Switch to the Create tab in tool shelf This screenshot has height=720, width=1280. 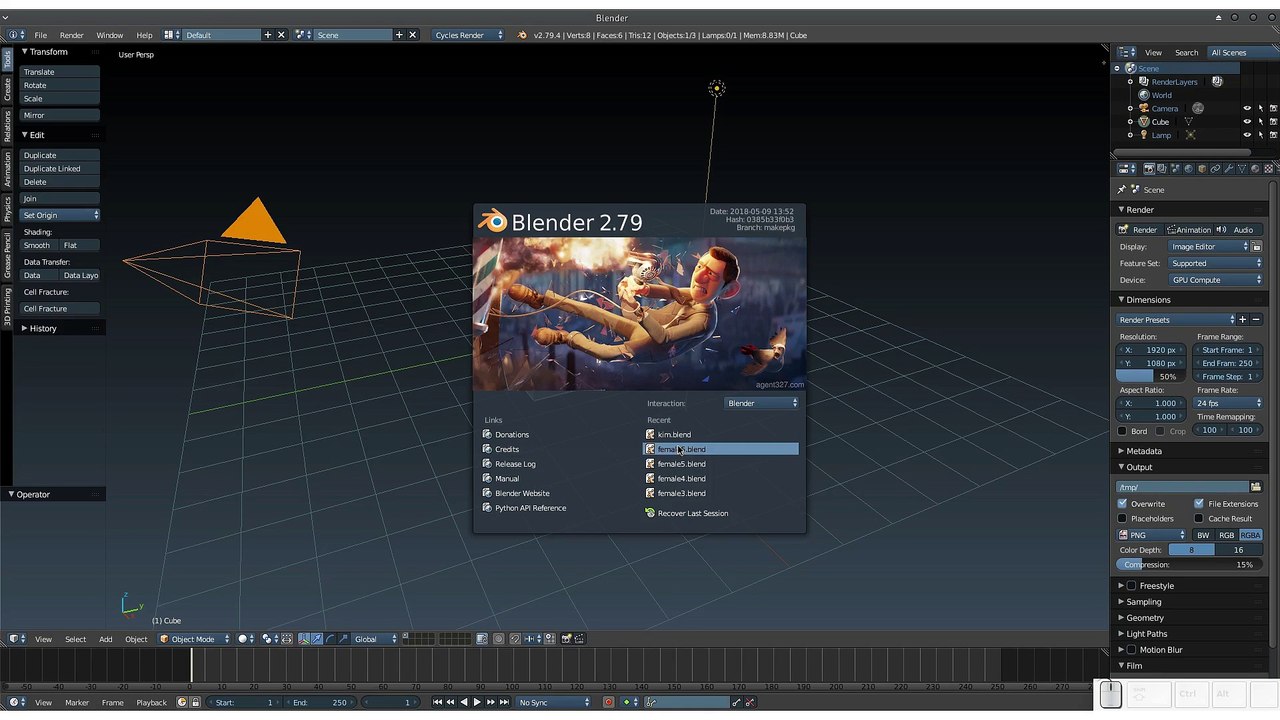(7, 88)
